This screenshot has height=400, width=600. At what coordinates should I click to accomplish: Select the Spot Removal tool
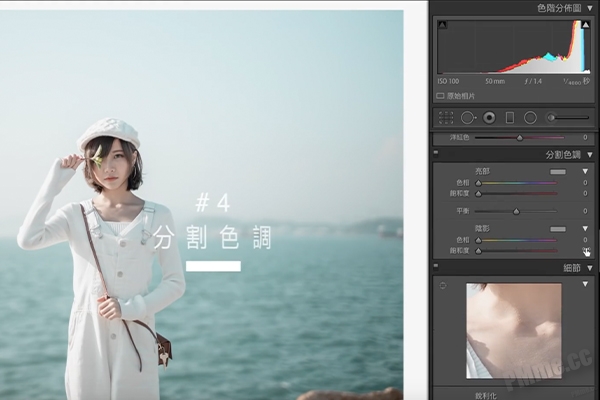(x=468, y=118)
